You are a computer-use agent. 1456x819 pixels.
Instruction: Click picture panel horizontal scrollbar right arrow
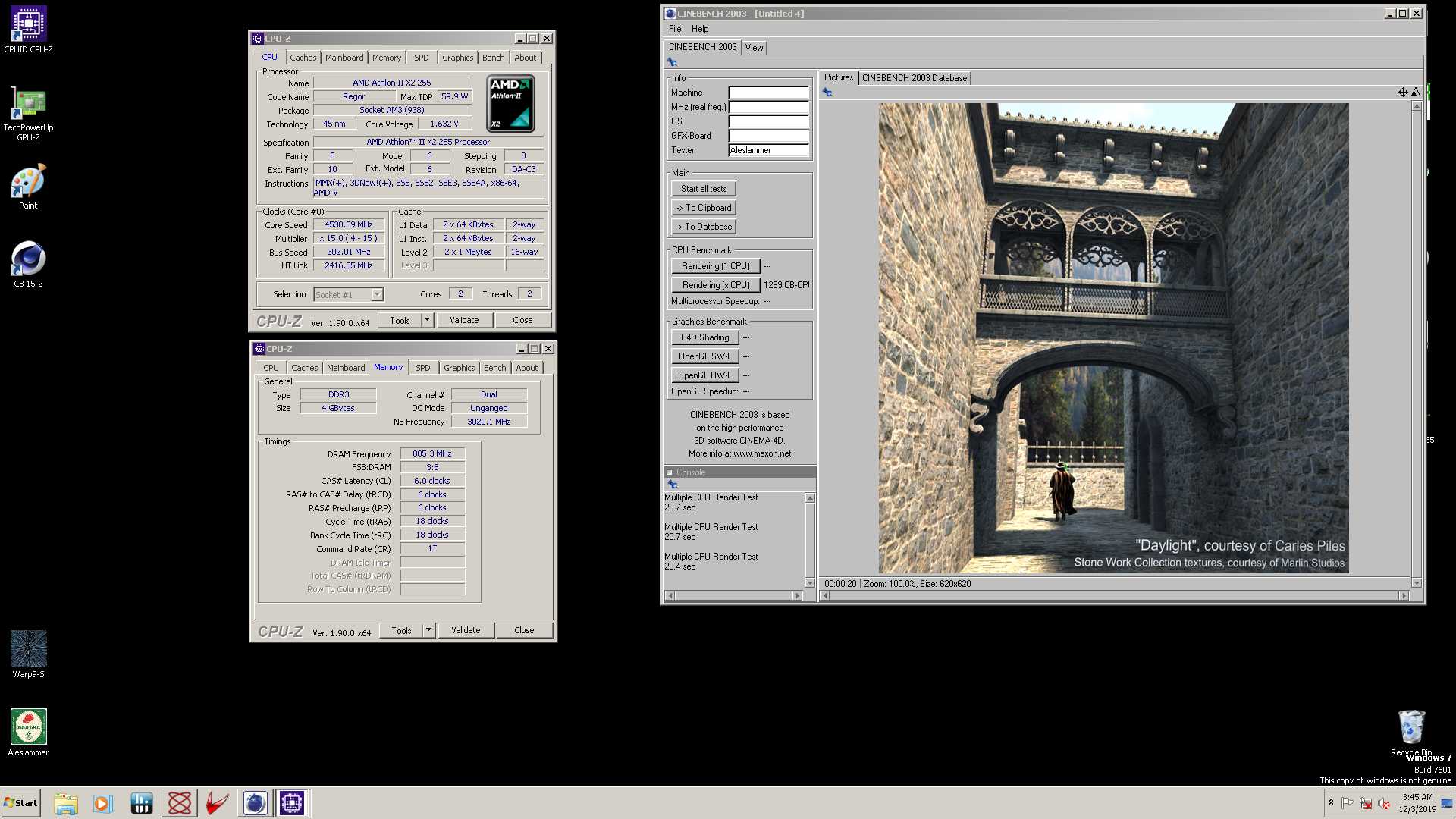pos(1404,596)
